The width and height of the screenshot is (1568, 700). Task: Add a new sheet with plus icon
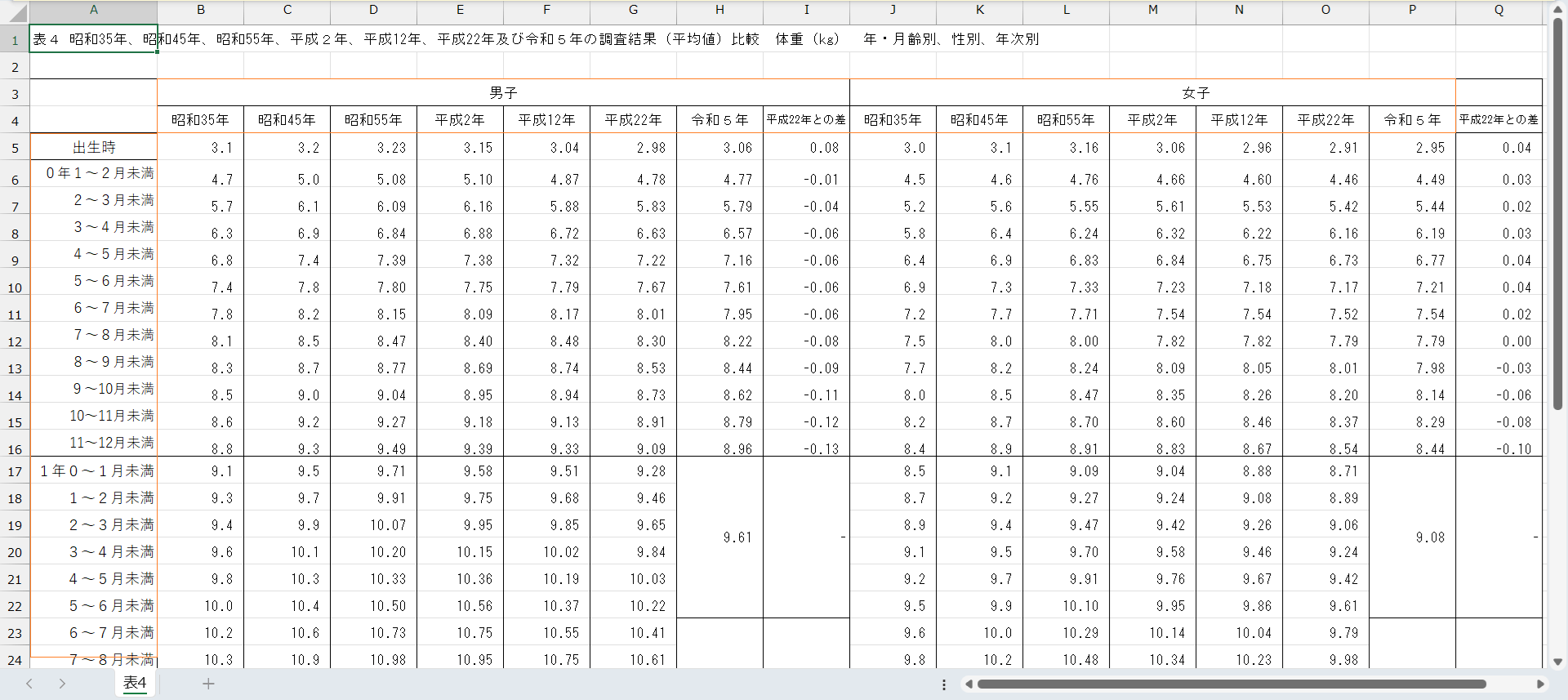[208, 684]
